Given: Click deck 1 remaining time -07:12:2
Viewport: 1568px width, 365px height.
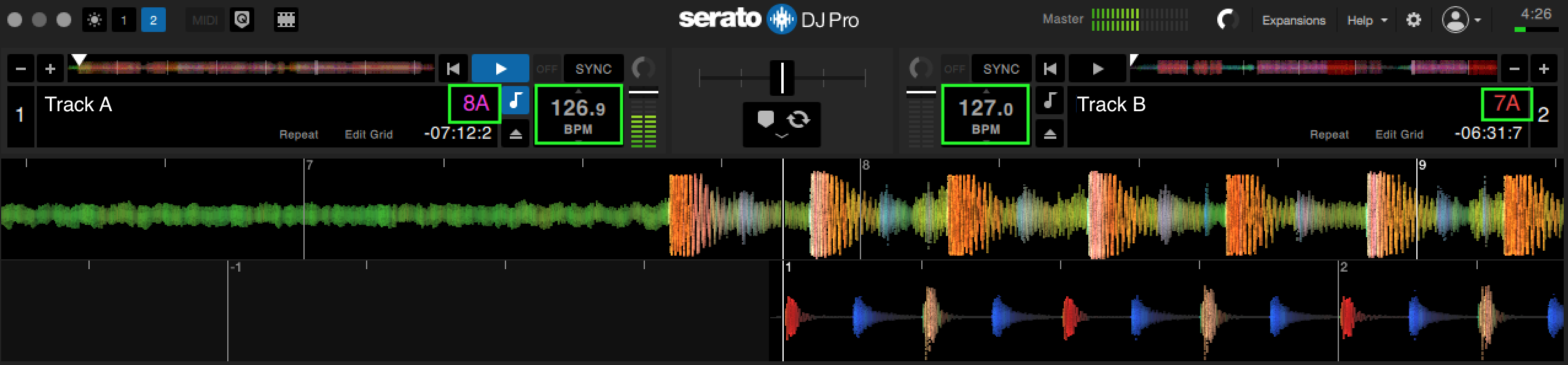Looking at the screenshot, I should (x=458, y=133).
